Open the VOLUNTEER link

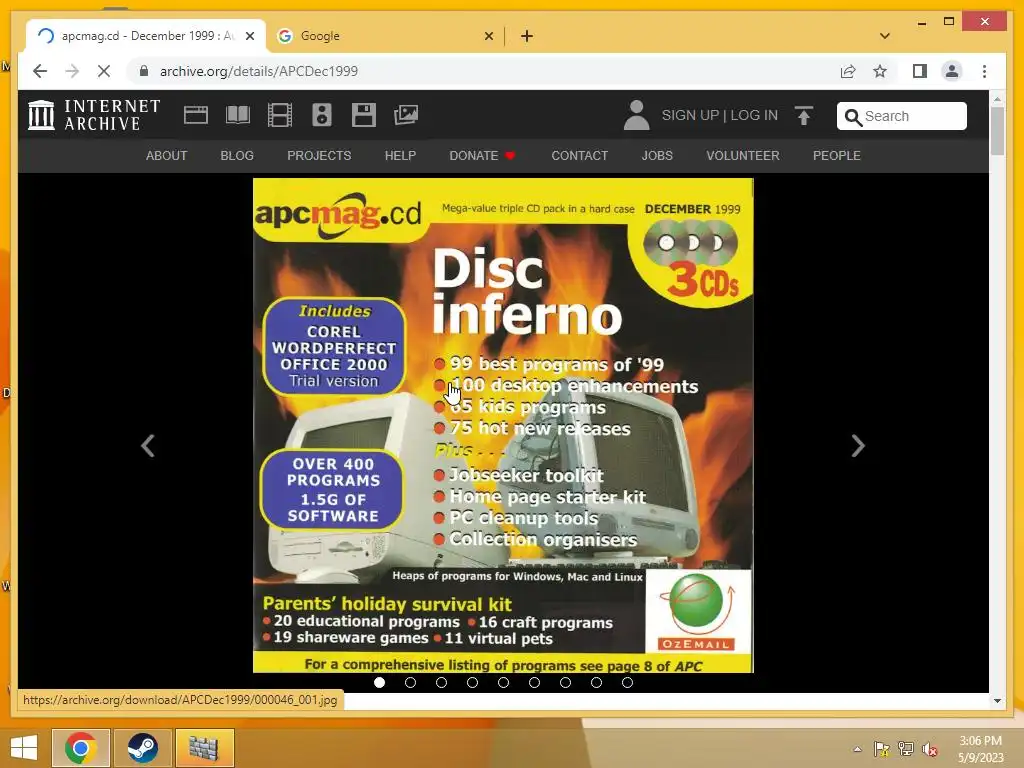pos(743,155)
